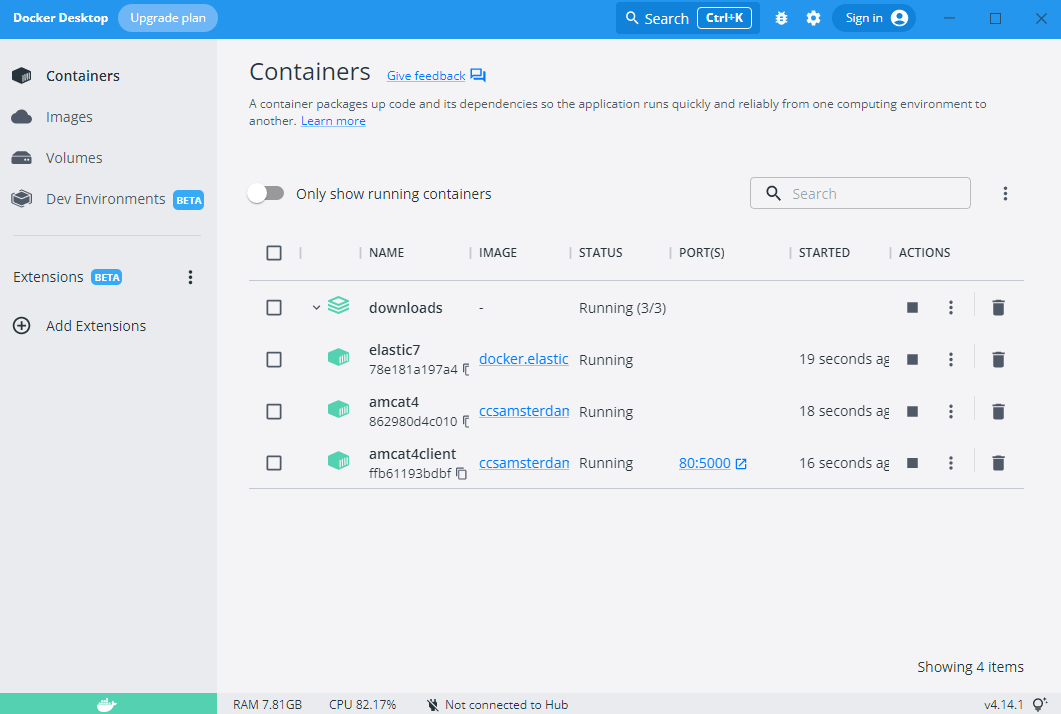The width and height of the screenshot is (1061, 714).
Task: Check the select-all checkbox in table header
Action: click(274, 253)
